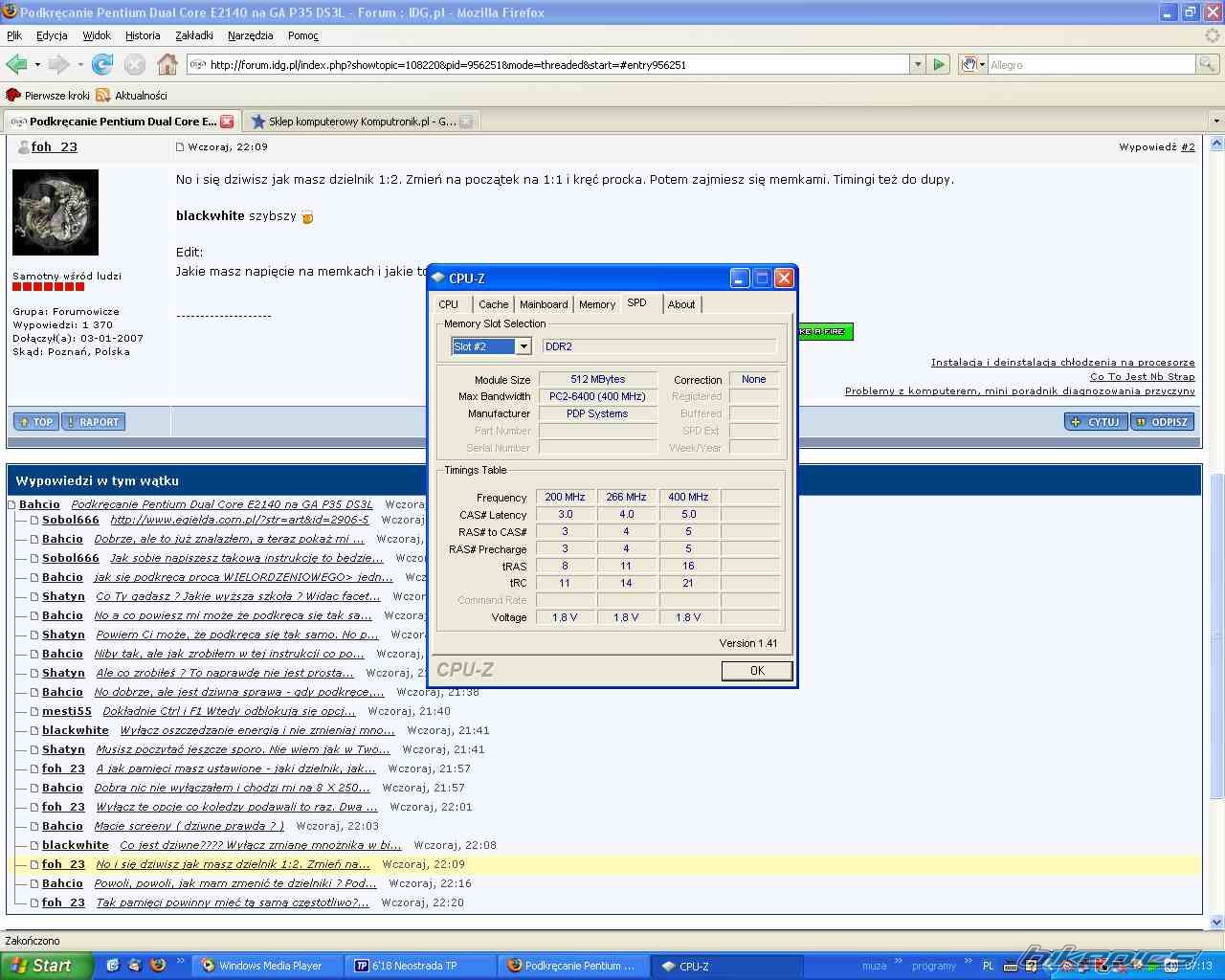Open the Zakładki menu
Viewport: 1225px width, 980px height.
point(194,35)
